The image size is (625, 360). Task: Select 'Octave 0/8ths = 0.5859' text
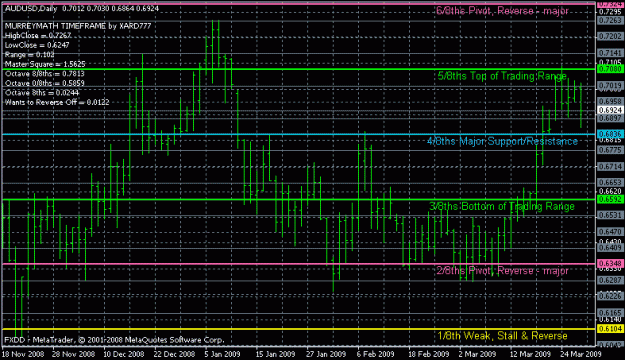pyautogui.click(x=45, y=83)
